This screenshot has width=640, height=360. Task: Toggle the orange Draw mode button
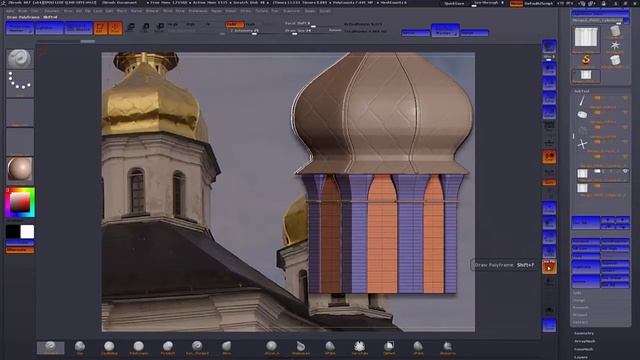click(116, 28)
